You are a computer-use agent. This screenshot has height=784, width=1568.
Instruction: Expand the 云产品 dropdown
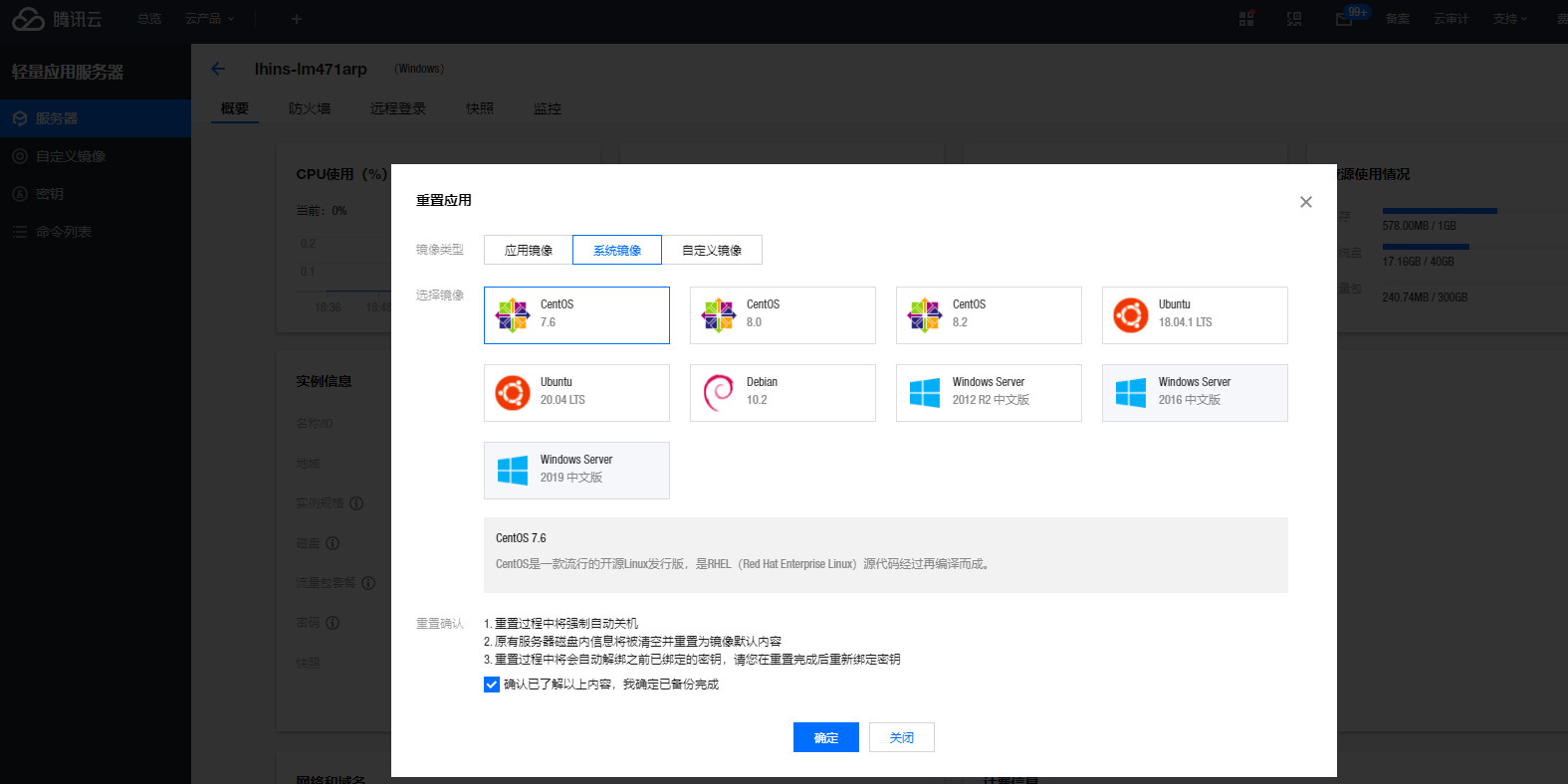[210, 19]
